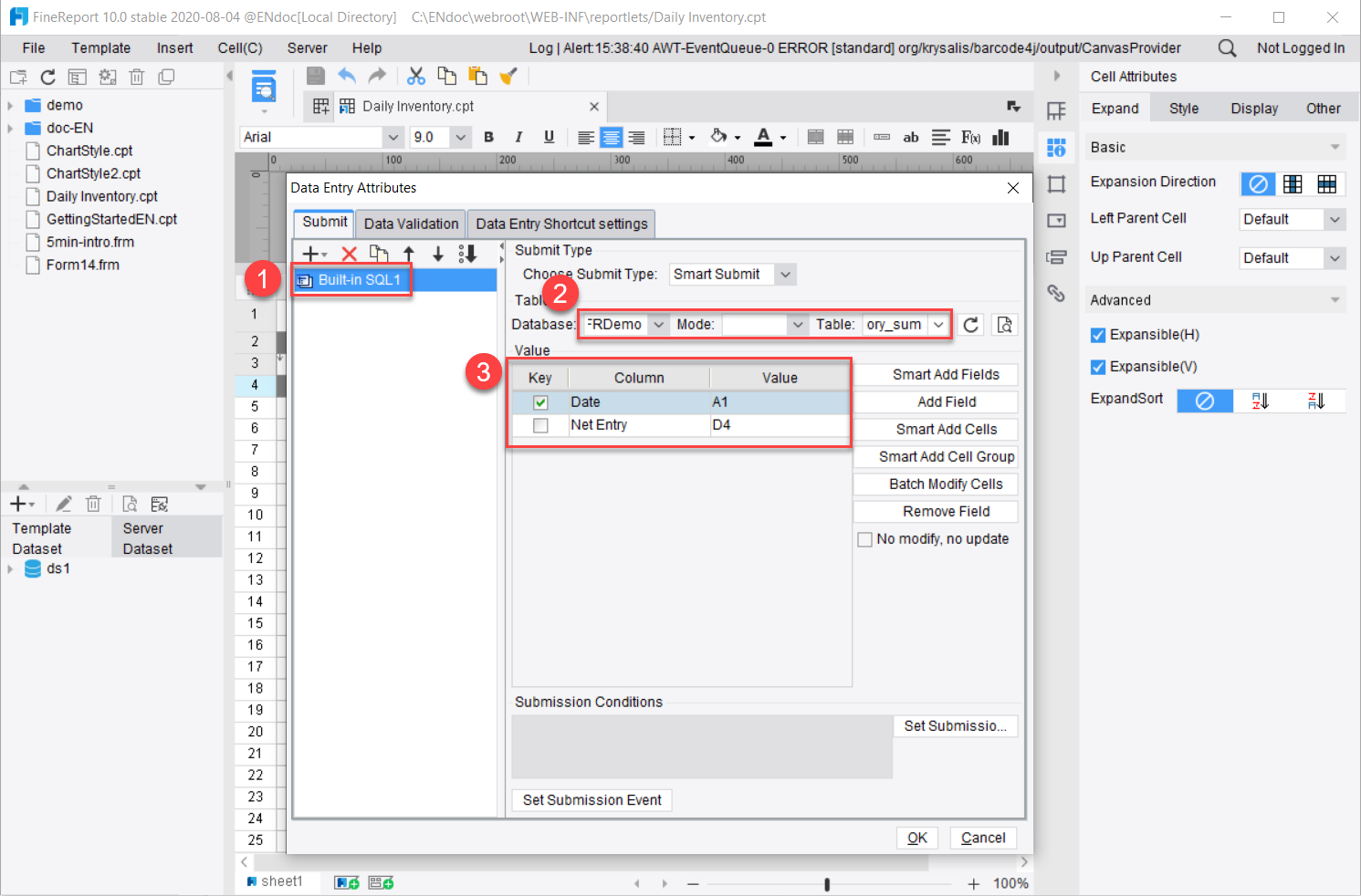This screenshot has height=896, width=1361.
Task: Delete Built-in SQL1 using the red X icon
Action: pos(350,254)
